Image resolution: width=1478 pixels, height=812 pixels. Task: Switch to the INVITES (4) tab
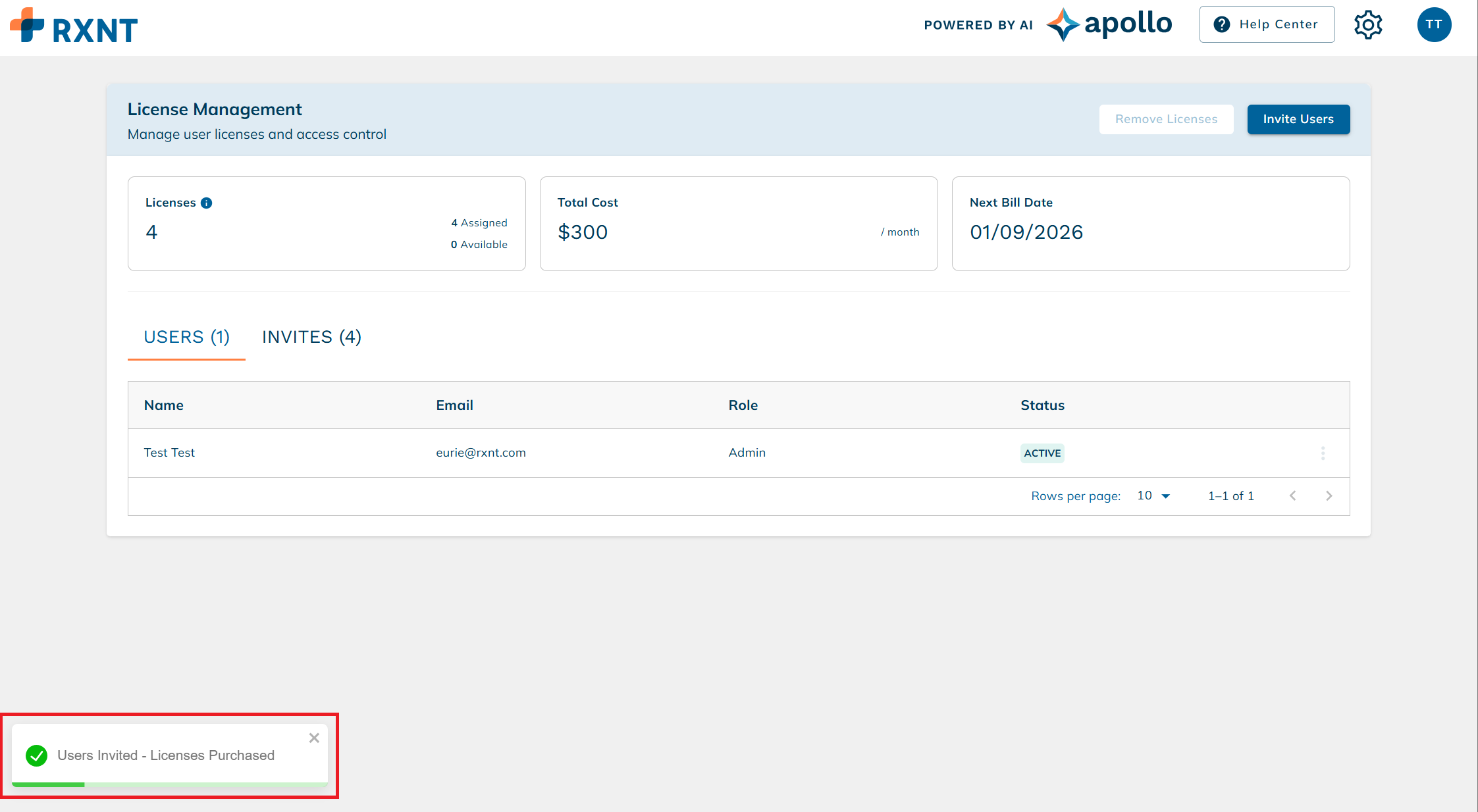(x=311, y=337)
